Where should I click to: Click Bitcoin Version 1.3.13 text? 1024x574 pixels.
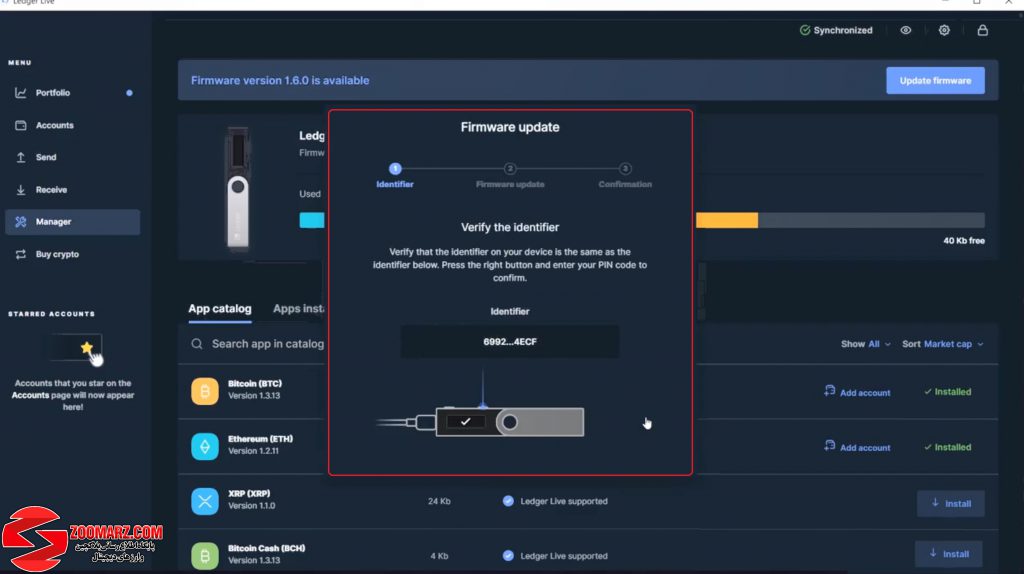[254, 396]
